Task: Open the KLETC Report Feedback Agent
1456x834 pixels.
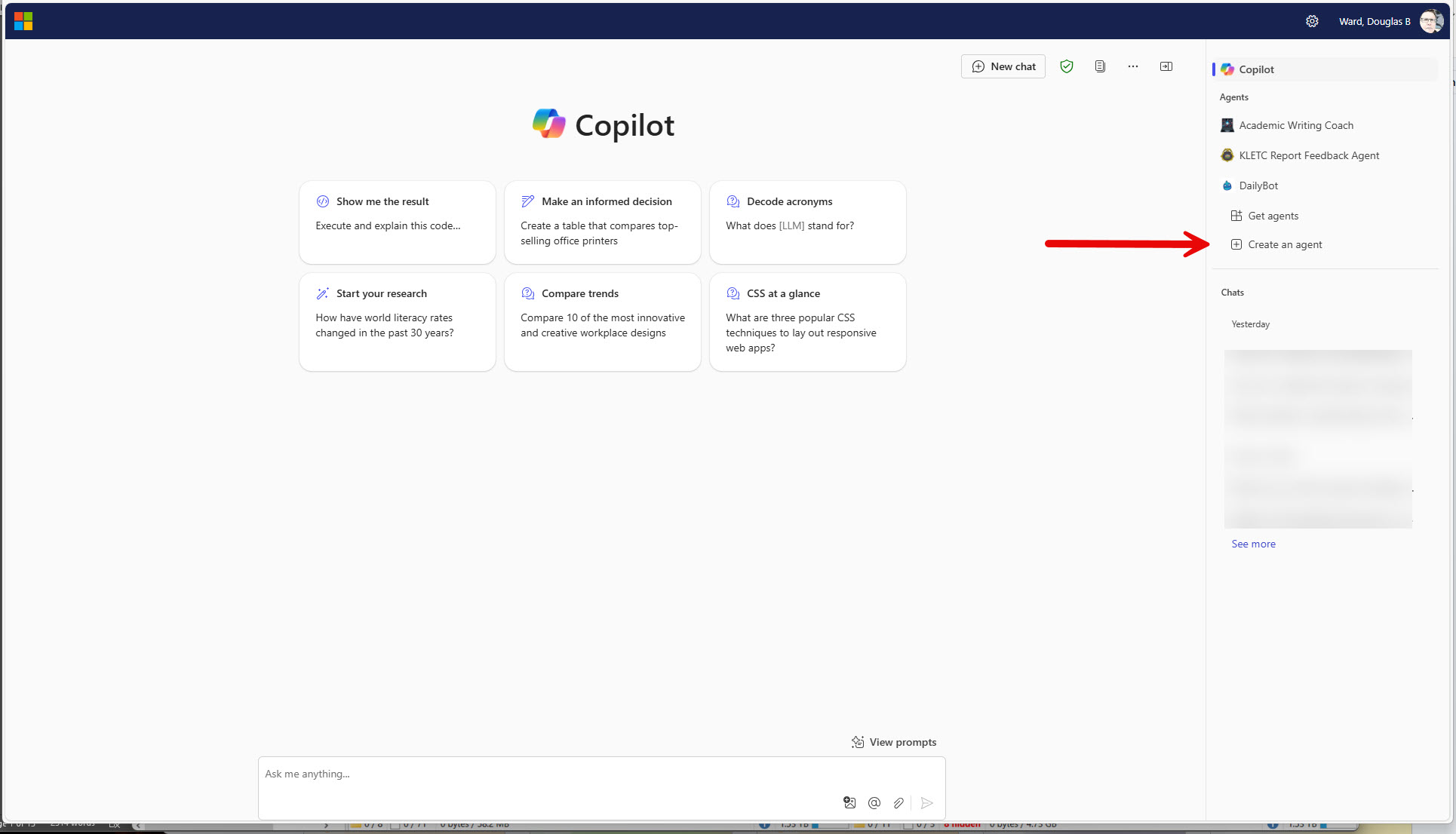Action: coord(1310,155)
